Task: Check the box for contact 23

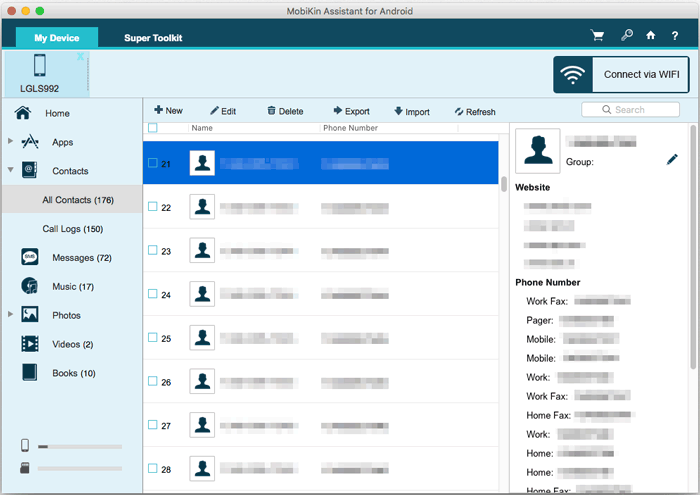Action: 153,250
